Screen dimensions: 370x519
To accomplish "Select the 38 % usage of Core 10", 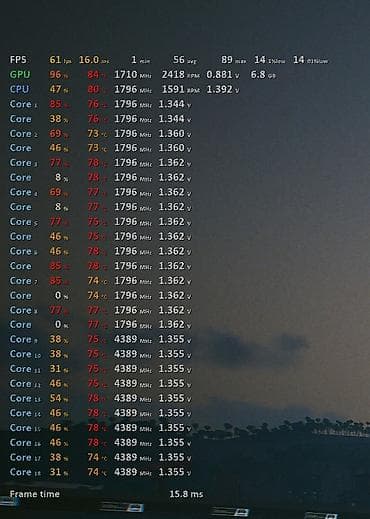I will 59,354.
